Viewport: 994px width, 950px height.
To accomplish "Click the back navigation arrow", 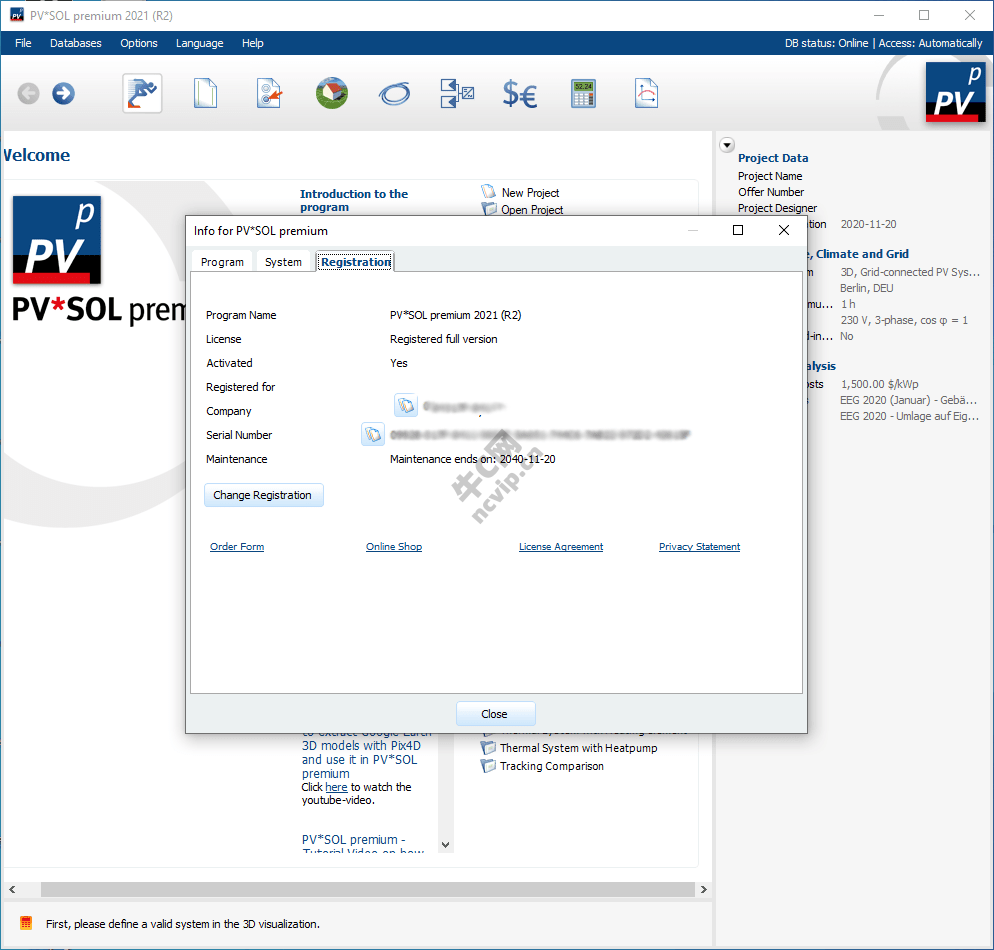I will (x=29, y=94).
